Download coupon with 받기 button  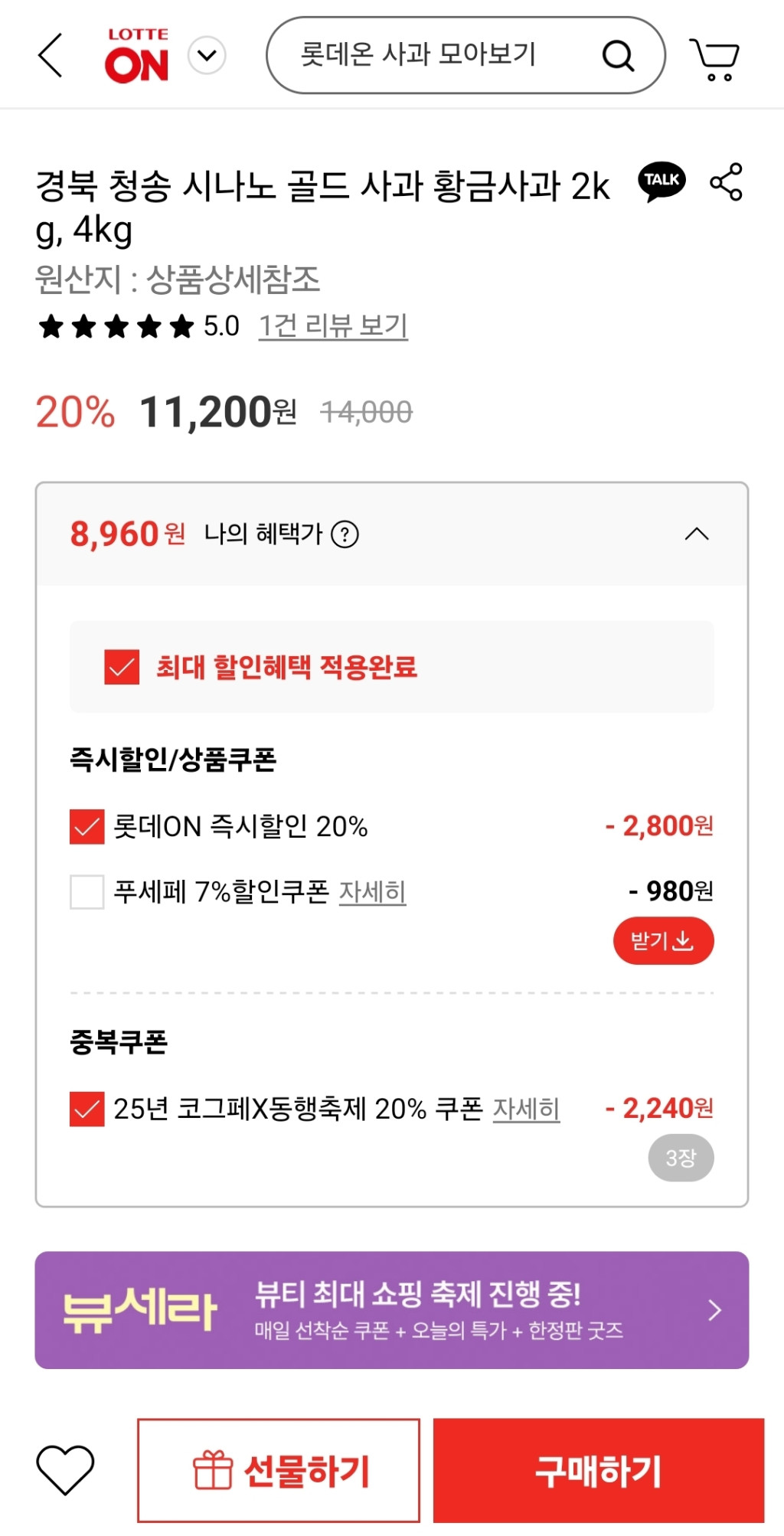663,940
